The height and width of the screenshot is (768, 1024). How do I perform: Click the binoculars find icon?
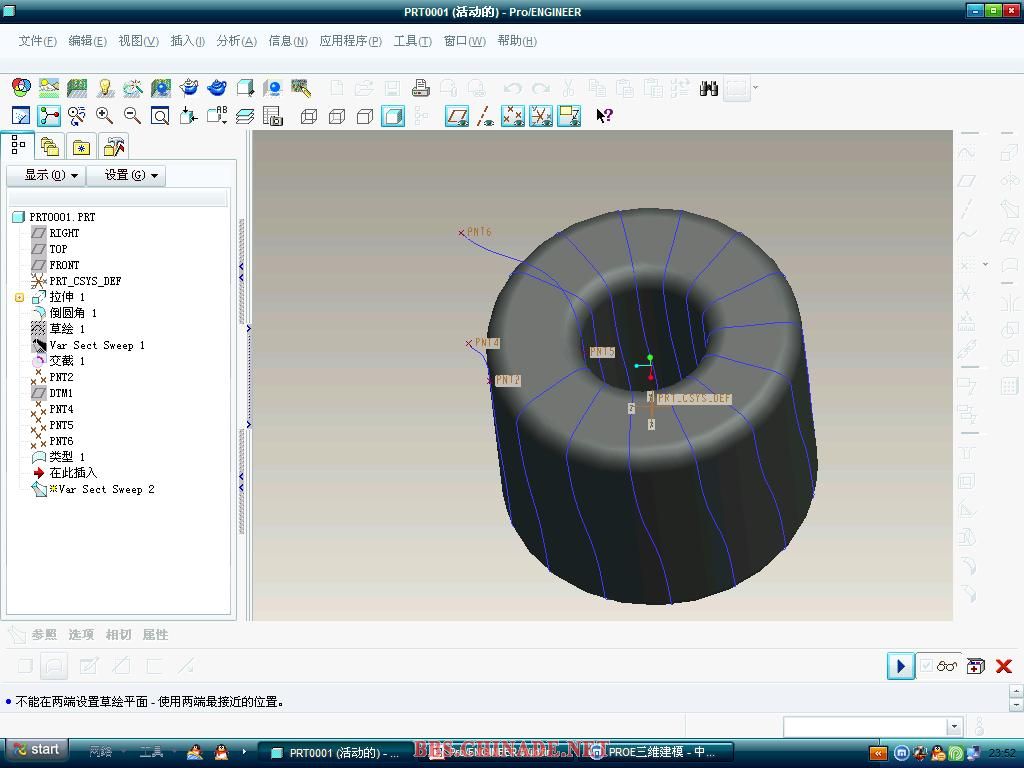click(709, 88)
